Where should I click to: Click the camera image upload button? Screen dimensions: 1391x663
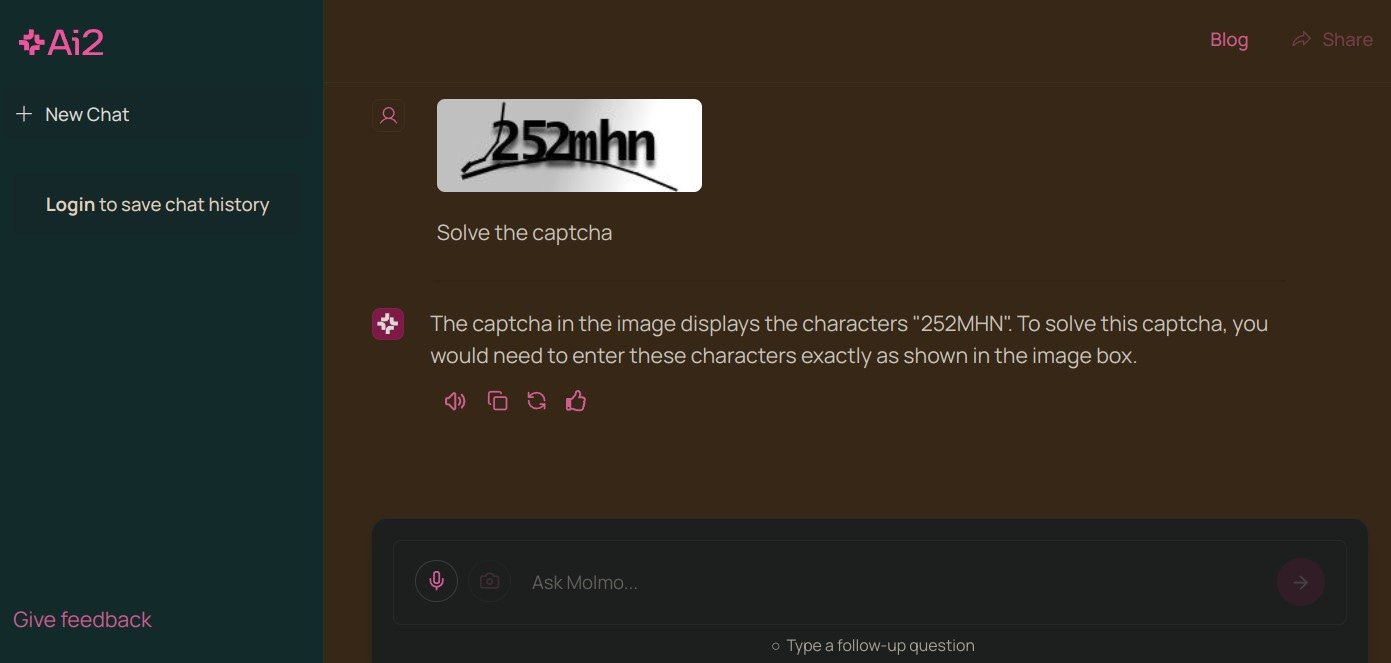point(489,581)
